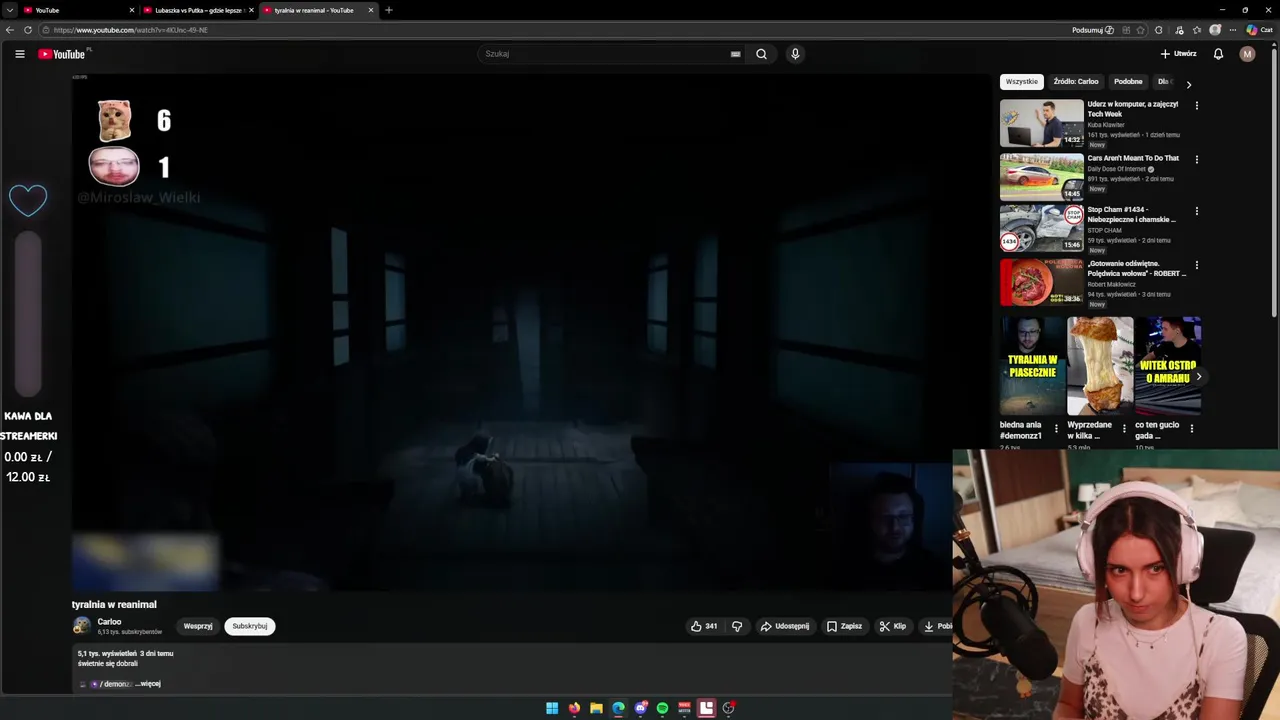Open options for Stop Cham #1434 video
Viewport: 1280px width, 720px height.
tap(1197, 211)
